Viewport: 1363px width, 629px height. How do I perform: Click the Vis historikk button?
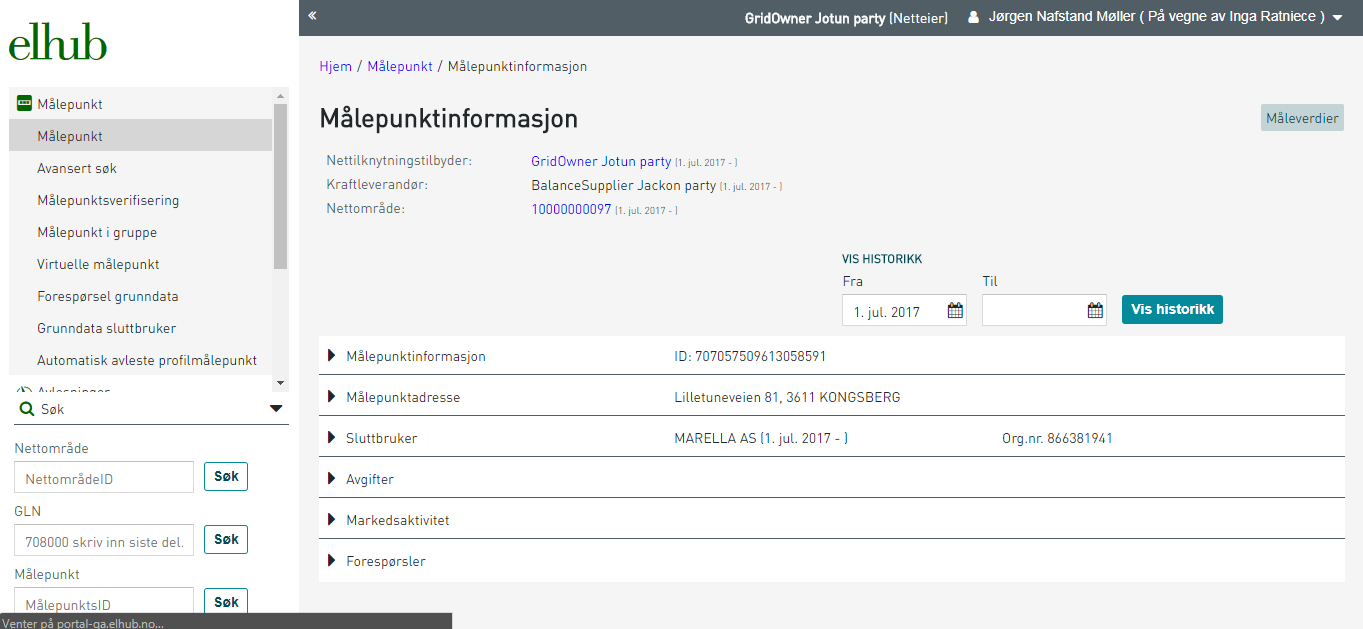pos(1172,310)
